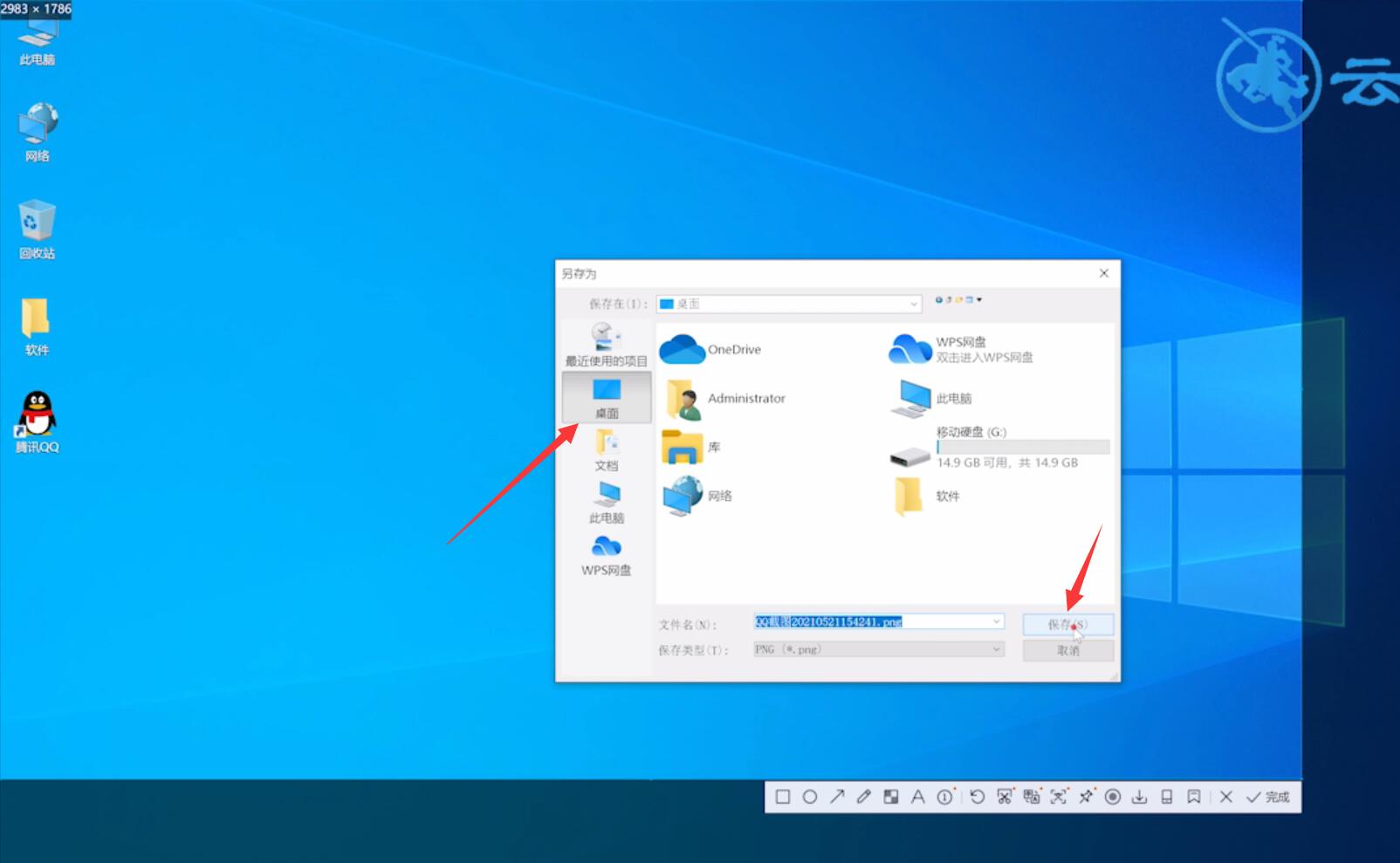1400x863 pixels.
Task: Click the scissors long-screenshot tool
Action: point(1005,797)
